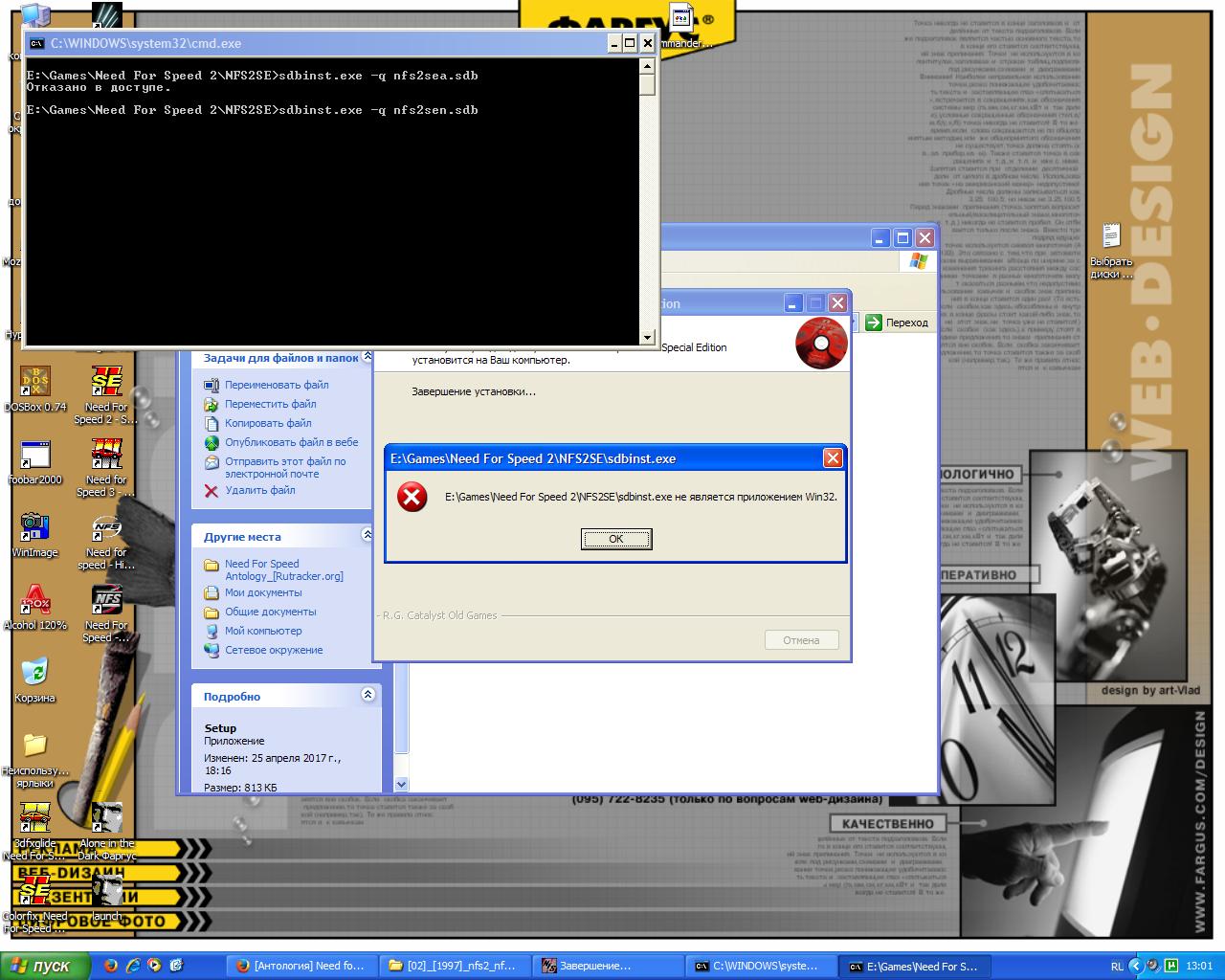Switch to the Firefox [Антология] taskbar window
The height and width of the screenshot is (980, 1225).
[x=301, y=966]
